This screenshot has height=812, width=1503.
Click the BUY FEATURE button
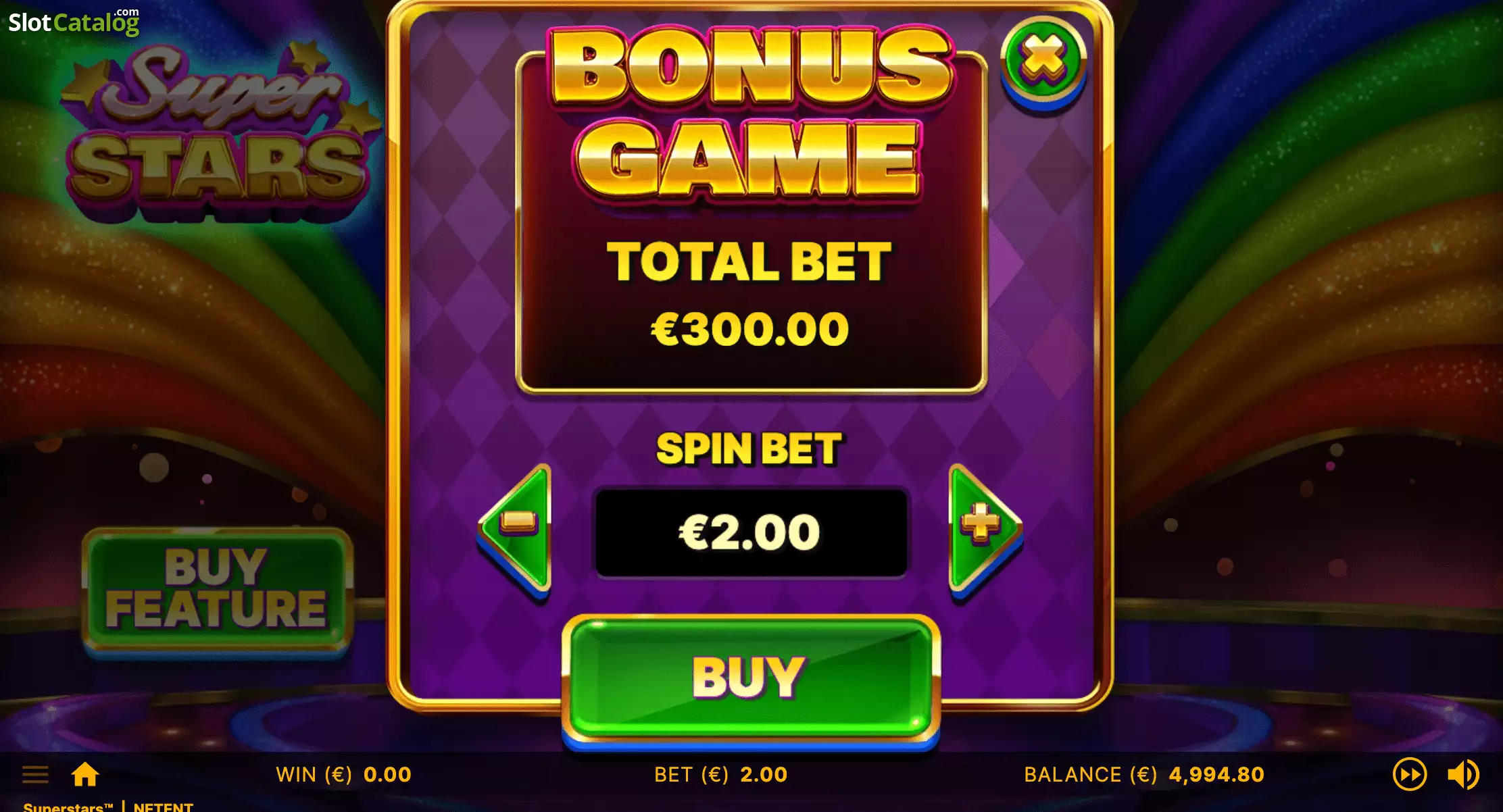click(x=216, y=589)
